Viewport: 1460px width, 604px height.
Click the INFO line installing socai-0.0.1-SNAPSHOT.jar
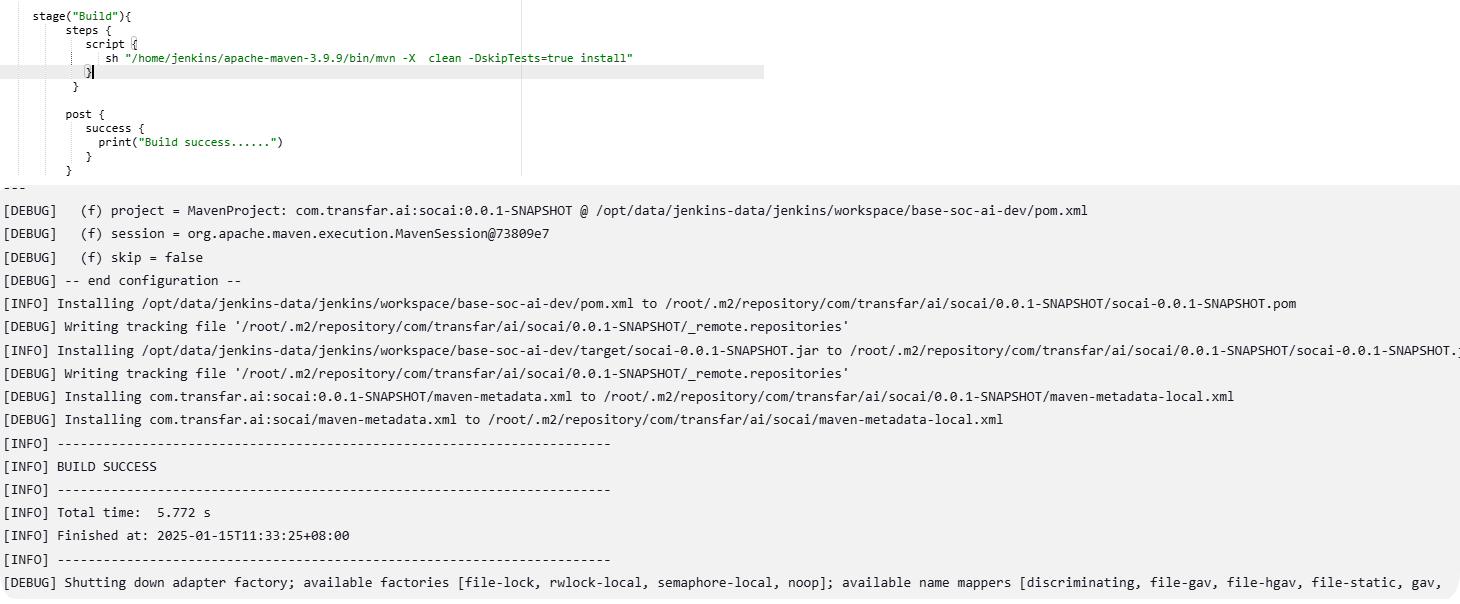pyautogui.click(x=730, y=350)
